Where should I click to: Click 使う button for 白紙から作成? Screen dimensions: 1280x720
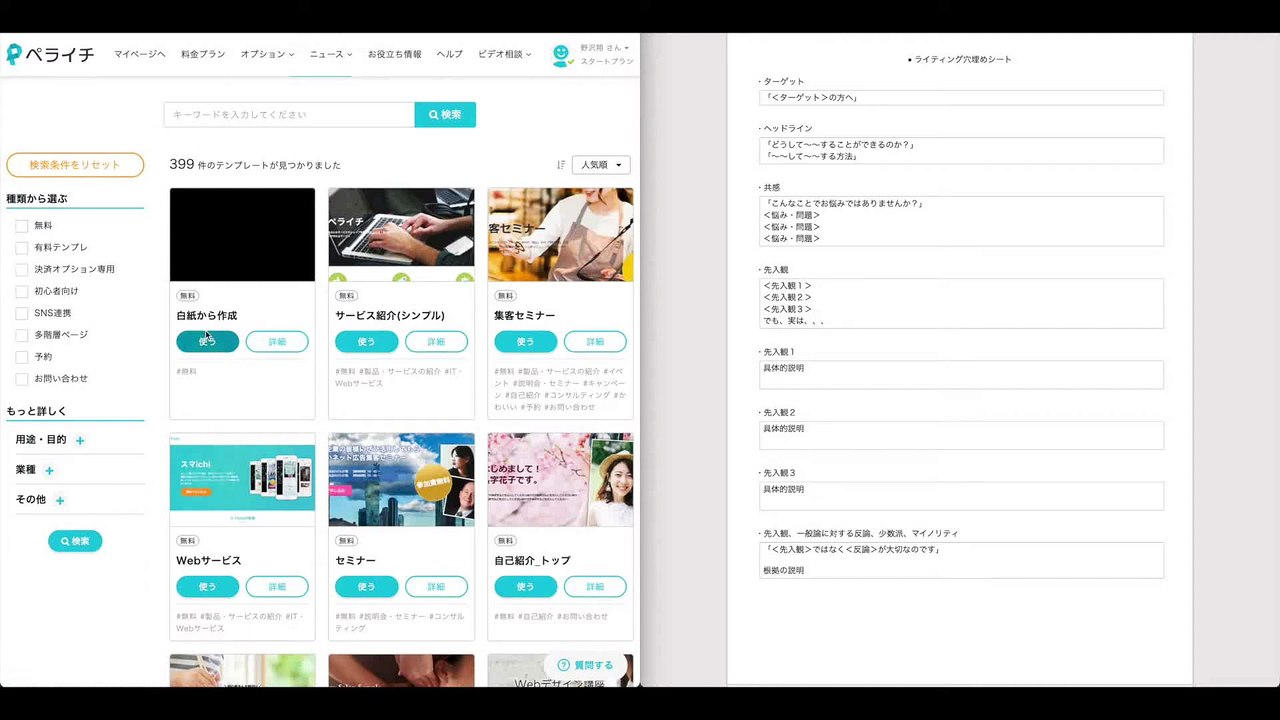click(x=208, y=342)
